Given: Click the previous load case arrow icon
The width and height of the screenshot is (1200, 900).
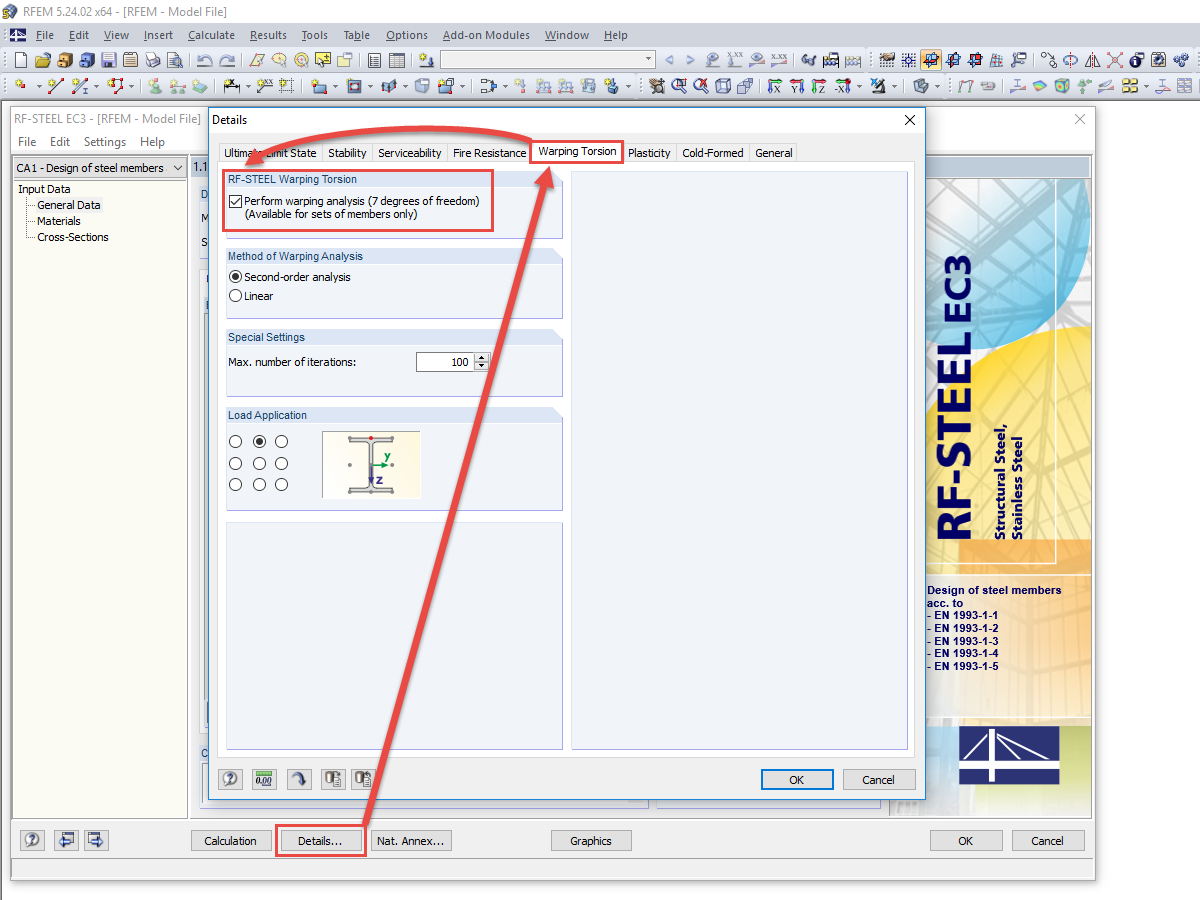Looking at the screenshot, I should pos(669,60).
